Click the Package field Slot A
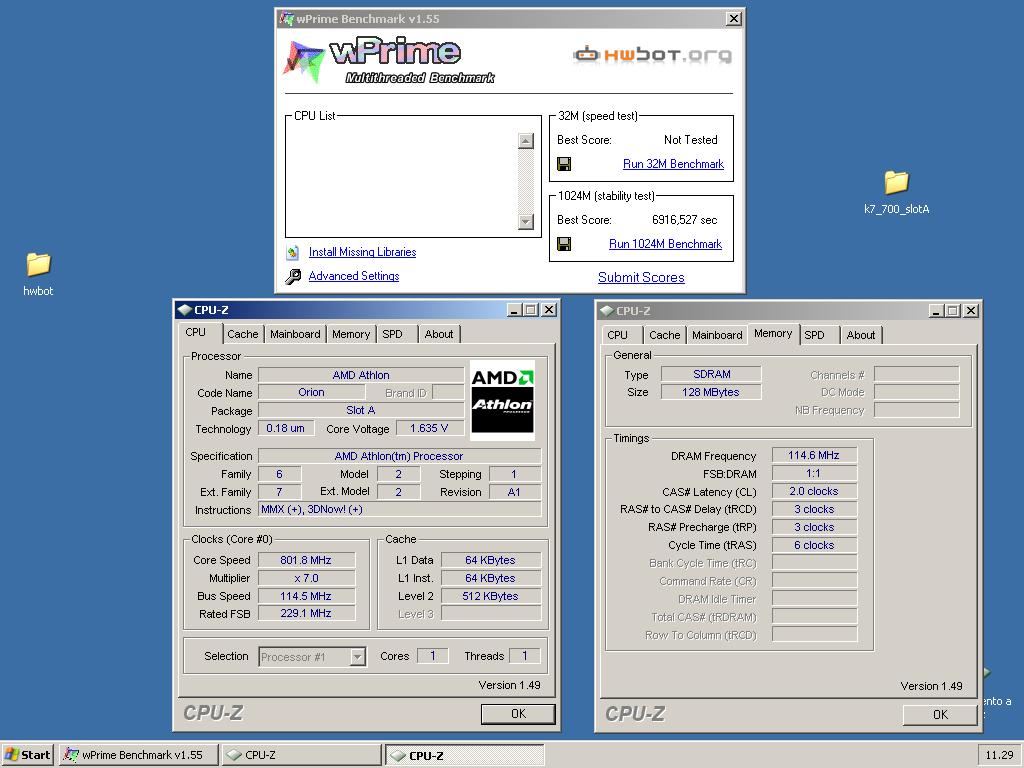This screenshot has width=1024, height=768. pos(361,410)
